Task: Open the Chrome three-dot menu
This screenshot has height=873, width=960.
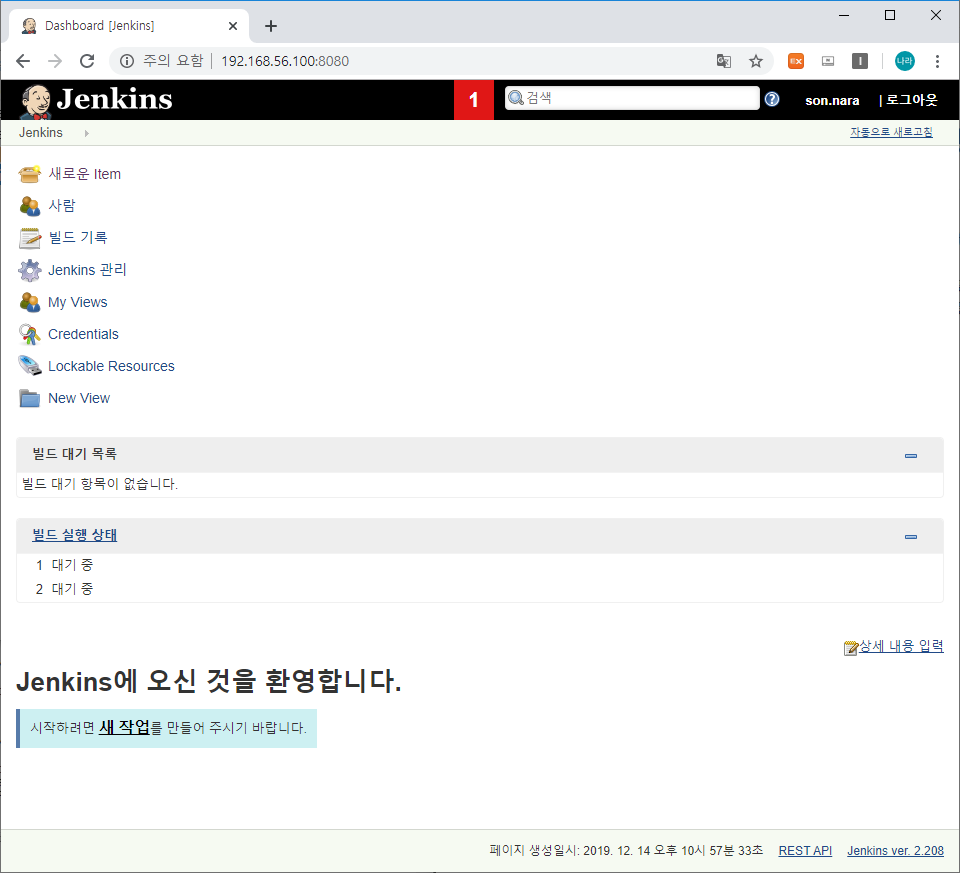Action: (937, 61)
